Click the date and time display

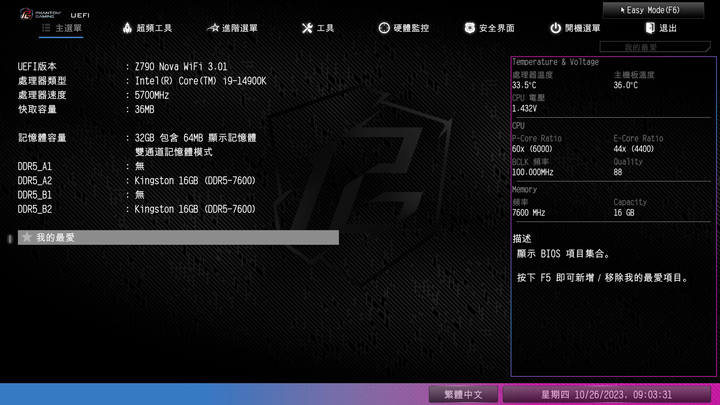point(606,394)
